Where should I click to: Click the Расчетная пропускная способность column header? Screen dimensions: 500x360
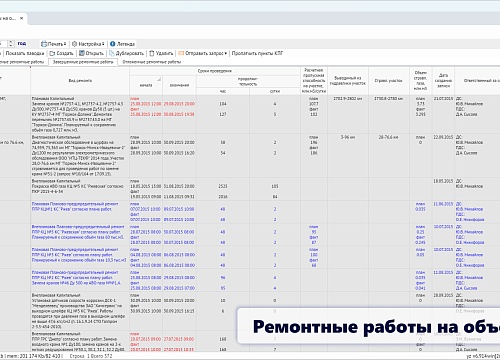314,81
